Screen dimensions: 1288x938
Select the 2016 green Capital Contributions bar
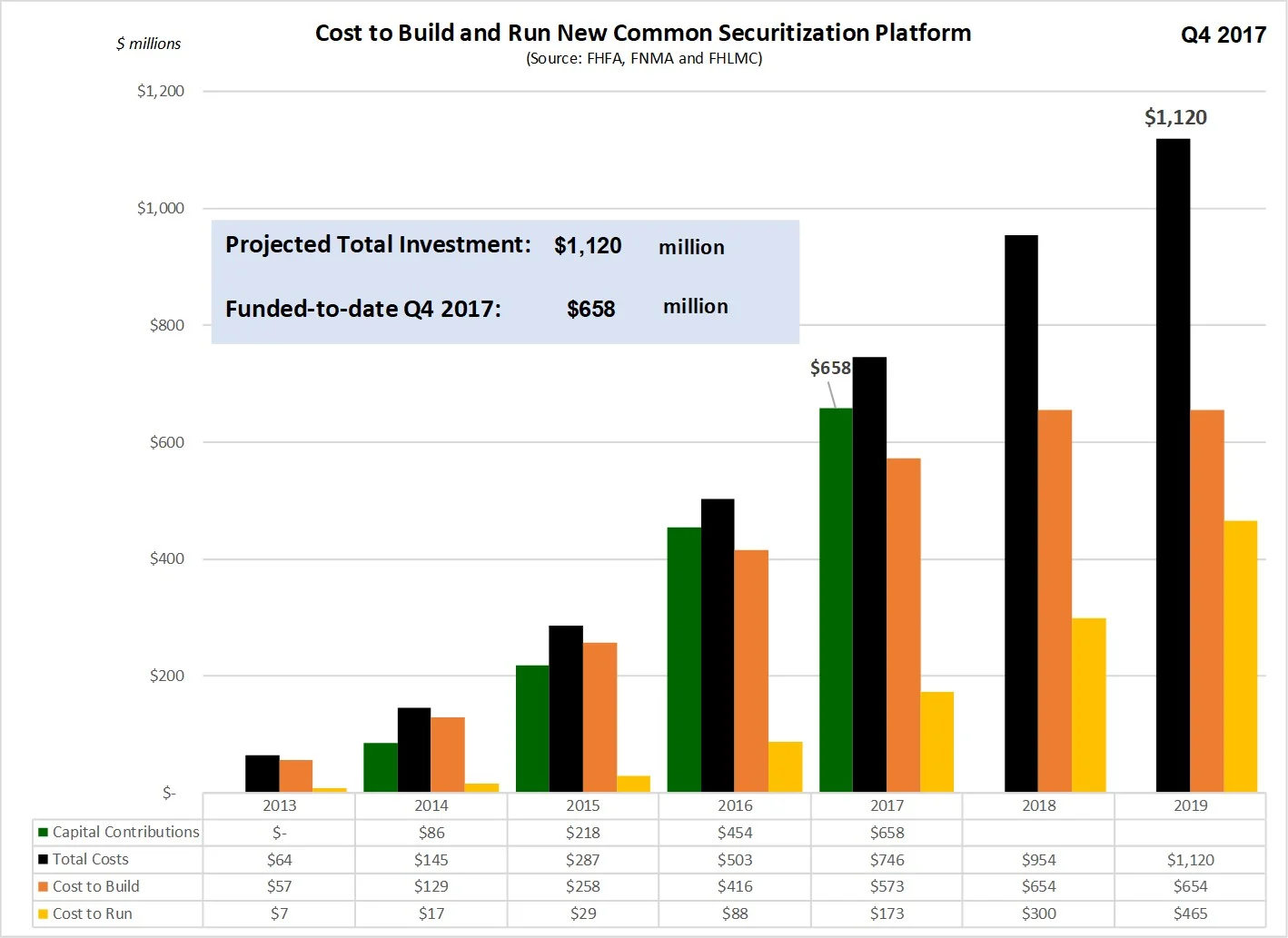[x=684, y=659]
